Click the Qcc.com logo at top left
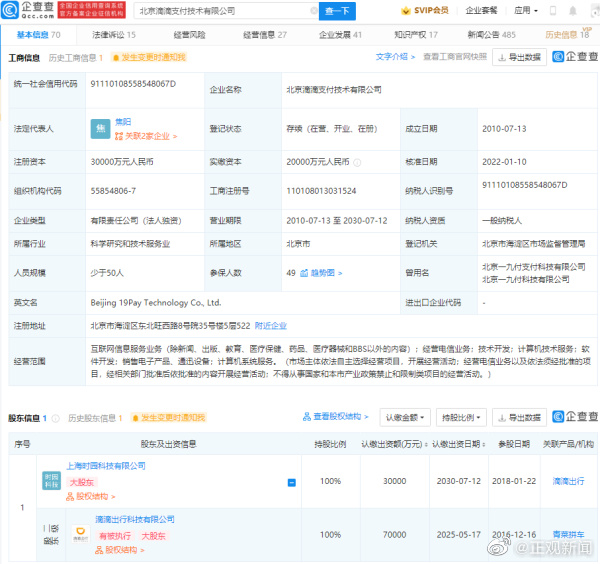 28,10
